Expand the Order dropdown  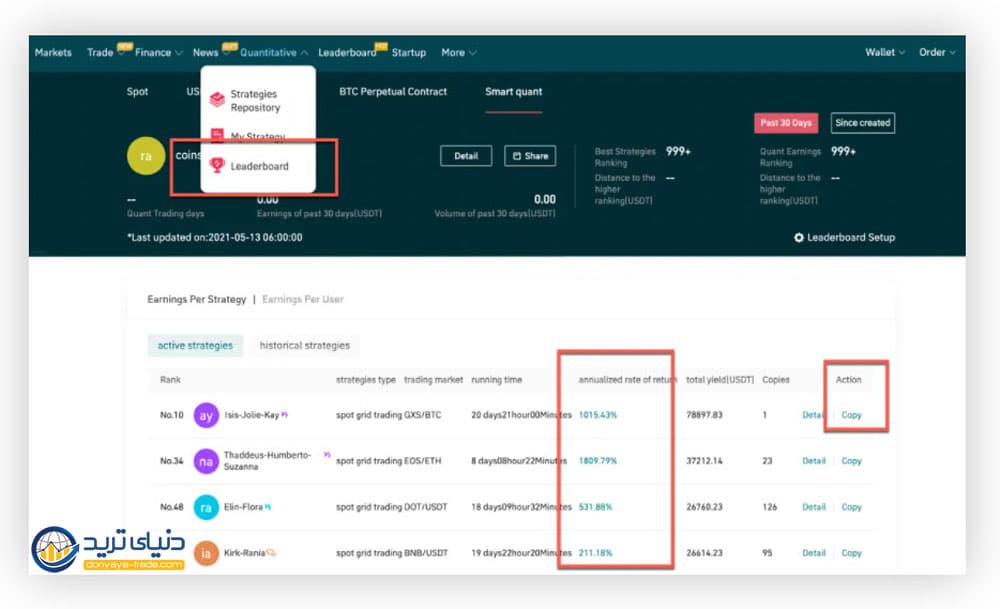[937, 52]
